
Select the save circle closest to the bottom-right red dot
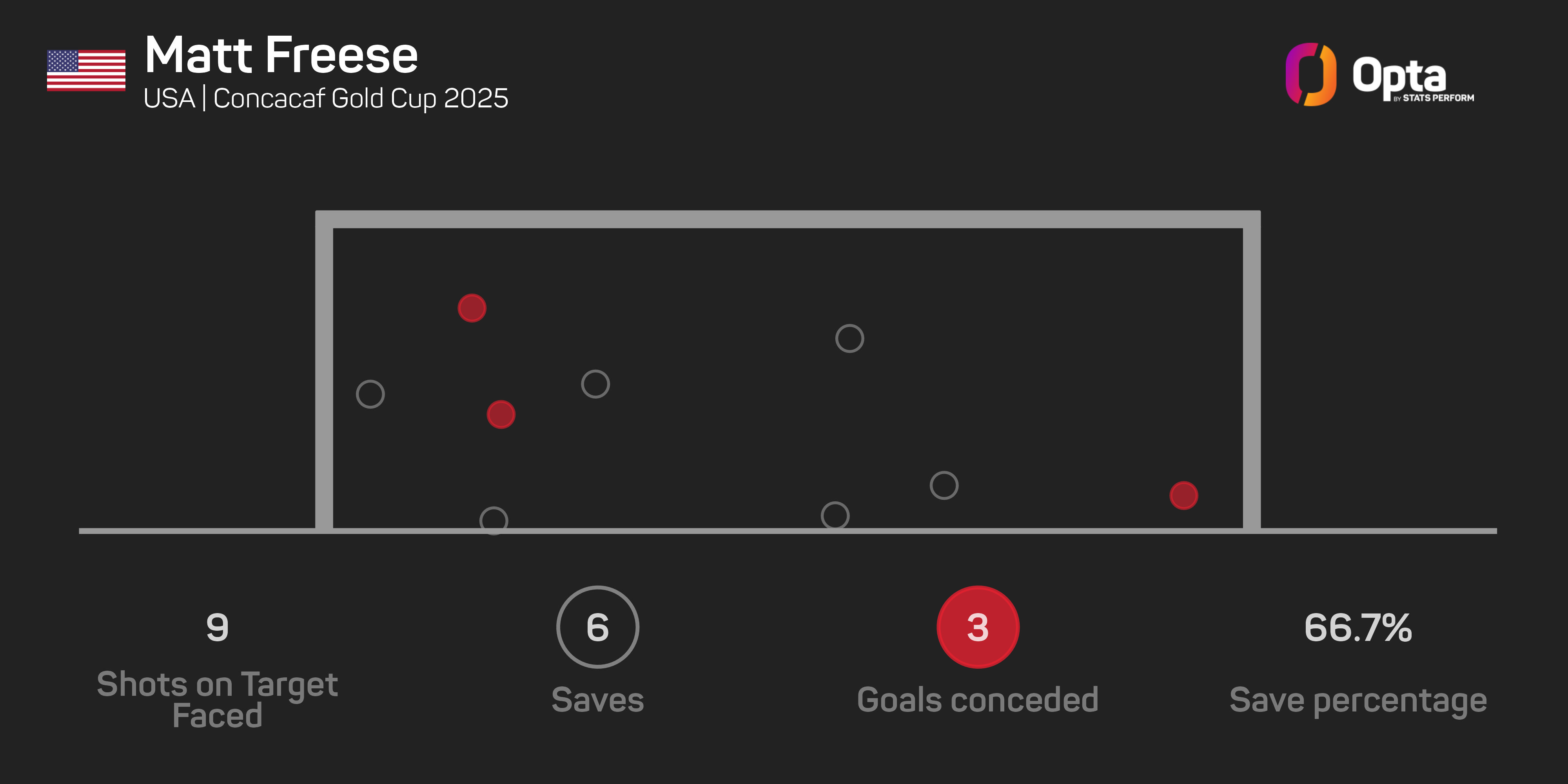pyautogui.click(x=944, y=486)
